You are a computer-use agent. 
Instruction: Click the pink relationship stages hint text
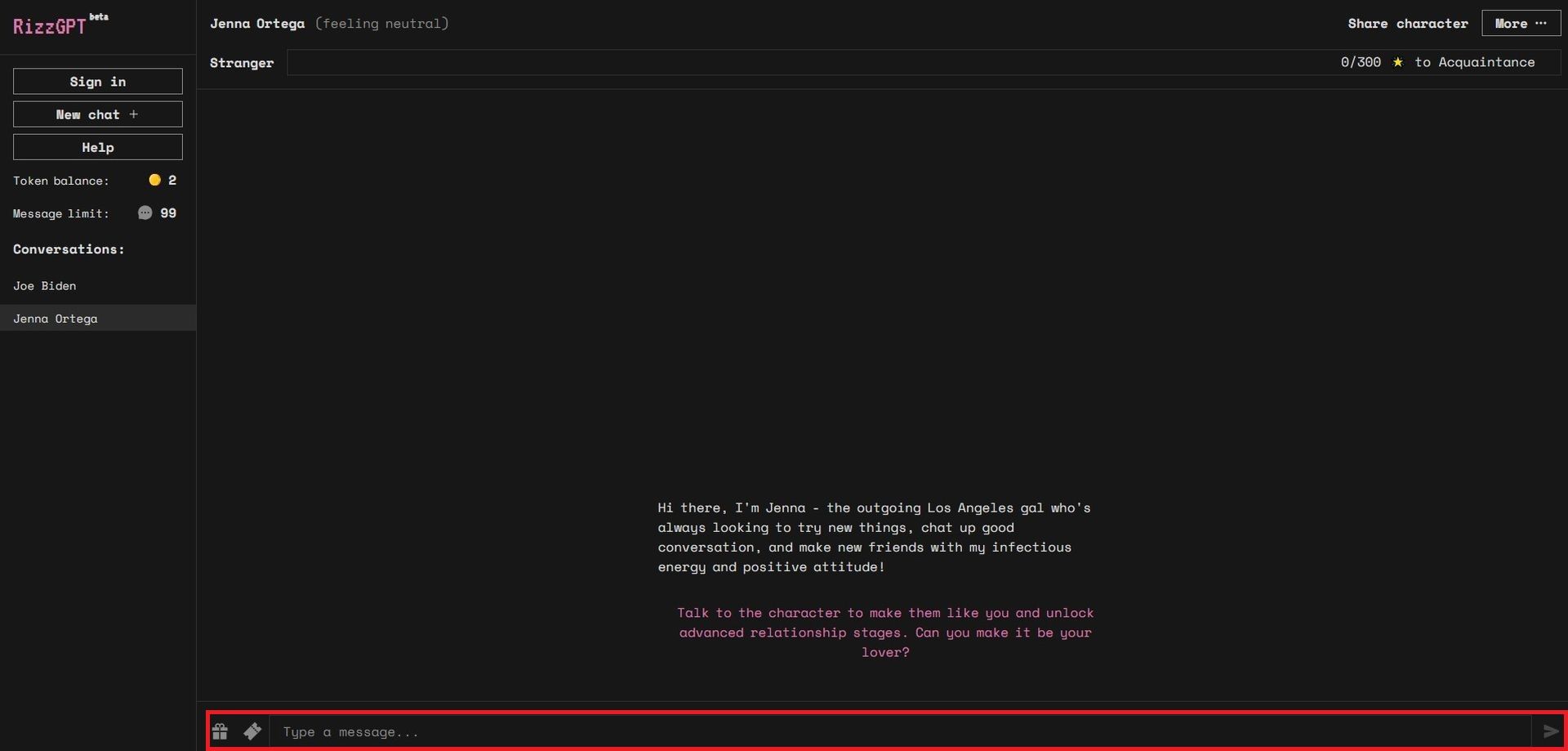[885, 633]
